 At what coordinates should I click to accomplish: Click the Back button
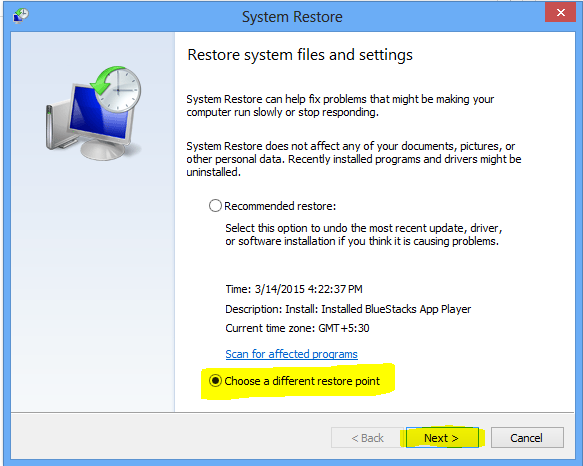point(367,438)
